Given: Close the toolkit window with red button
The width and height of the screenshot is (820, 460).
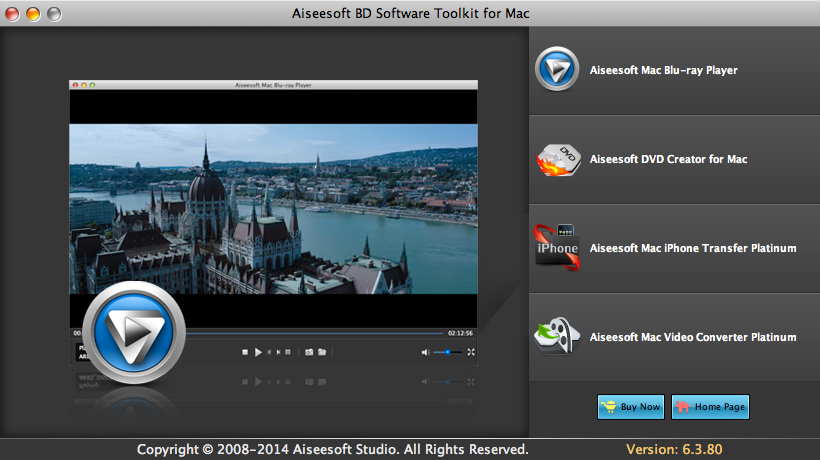Looking at the screenshot, I should (x=12, y=14).
